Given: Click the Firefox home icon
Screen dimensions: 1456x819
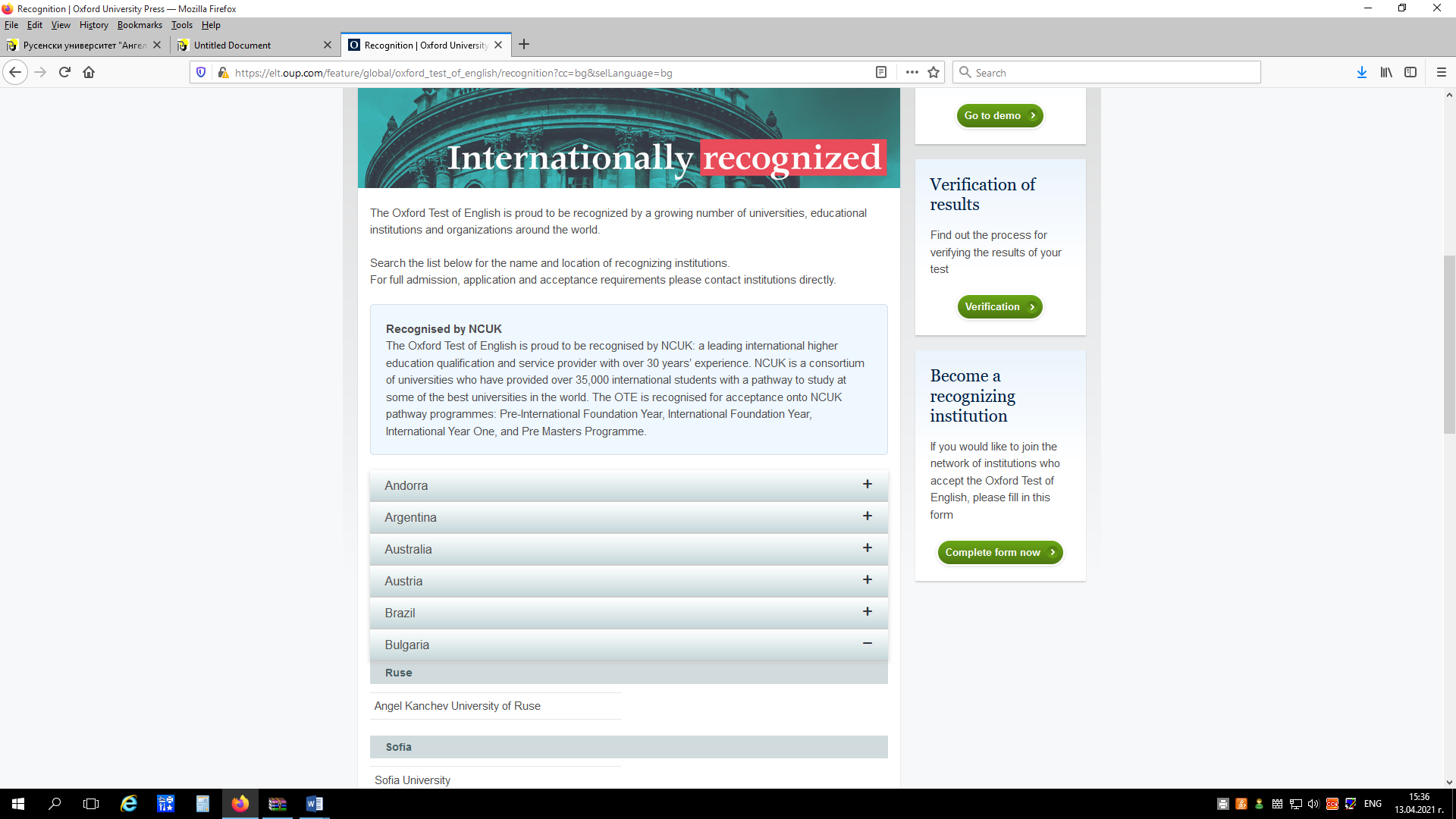Looking at the screenshot, I should pos(89,72).
